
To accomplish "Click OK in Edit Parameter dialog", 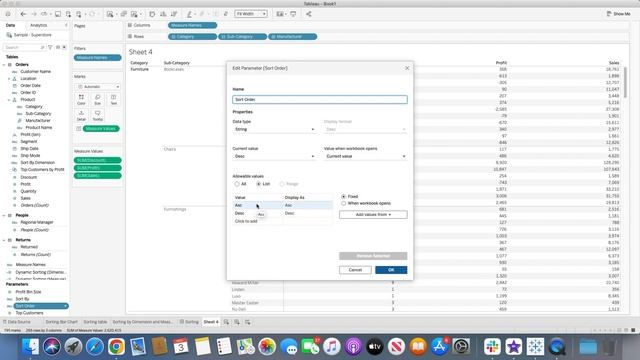I will (391, 270).
